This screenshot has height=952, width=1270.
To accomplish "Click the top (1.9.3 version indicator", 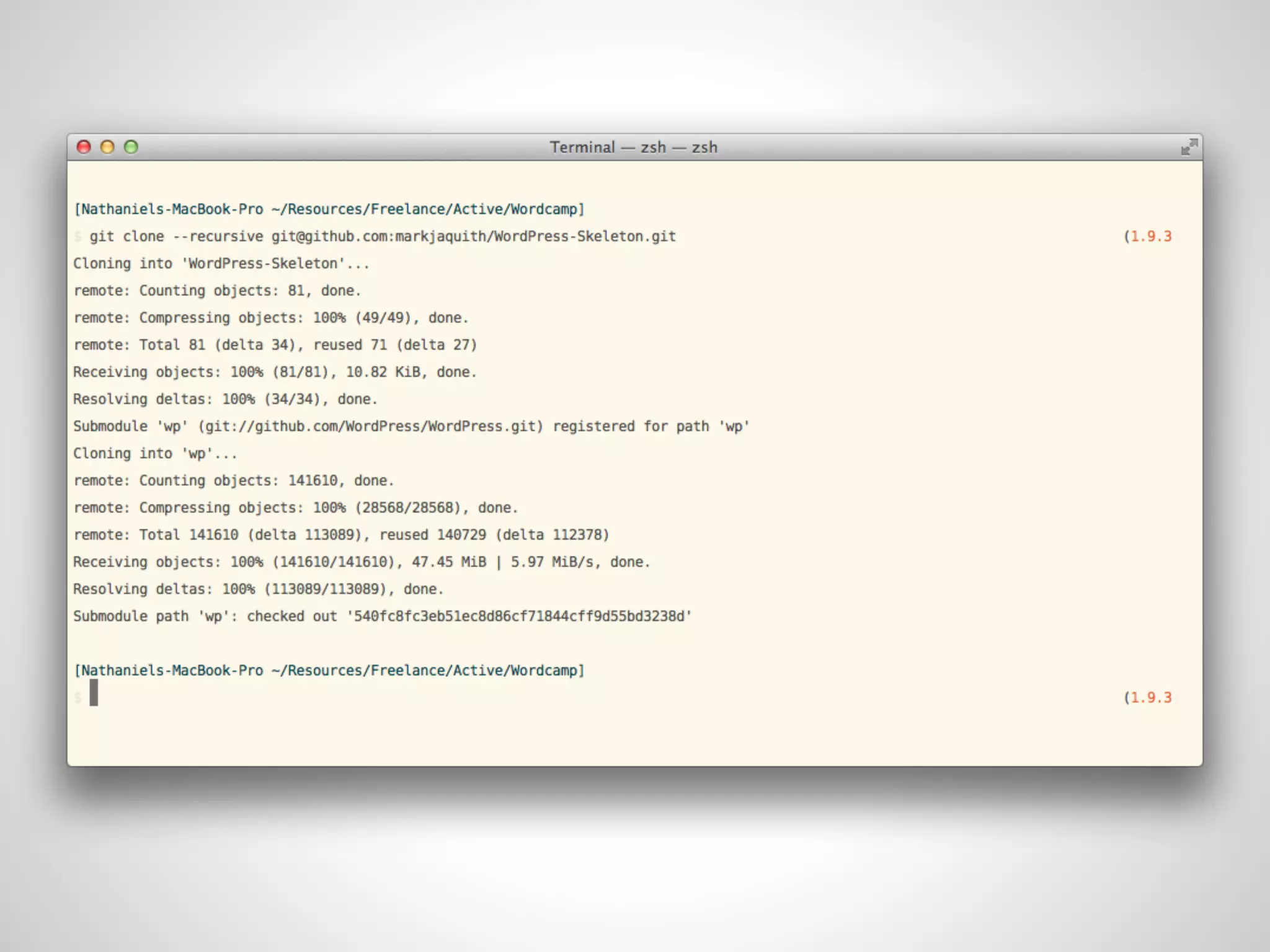I will (1147, 236).
